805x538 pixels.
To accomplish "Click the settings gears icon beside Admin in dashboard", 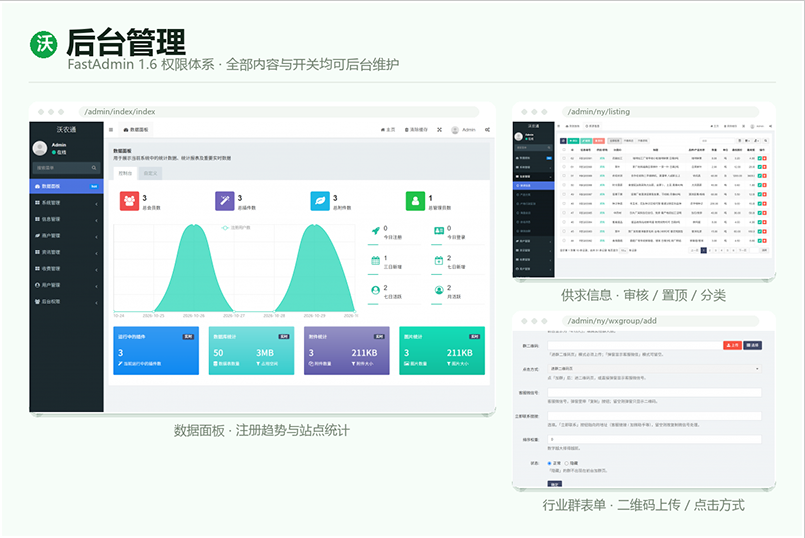I will [x=487, y=130].
